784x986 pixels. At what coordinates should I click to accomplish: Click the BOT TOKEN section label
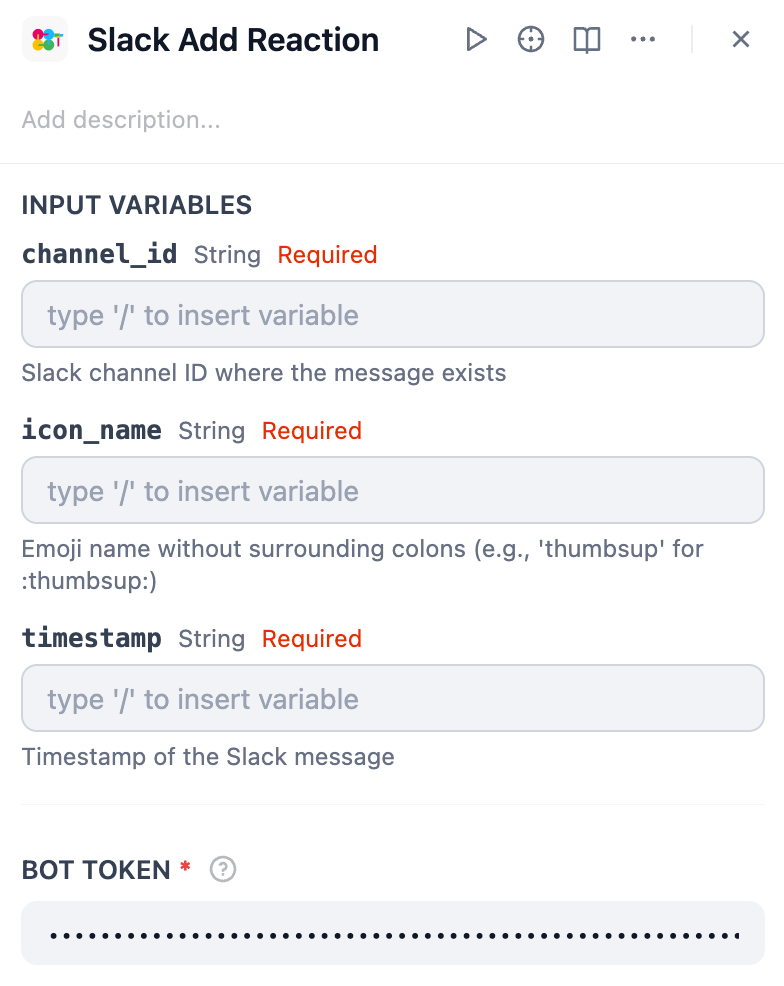point(96,870)
